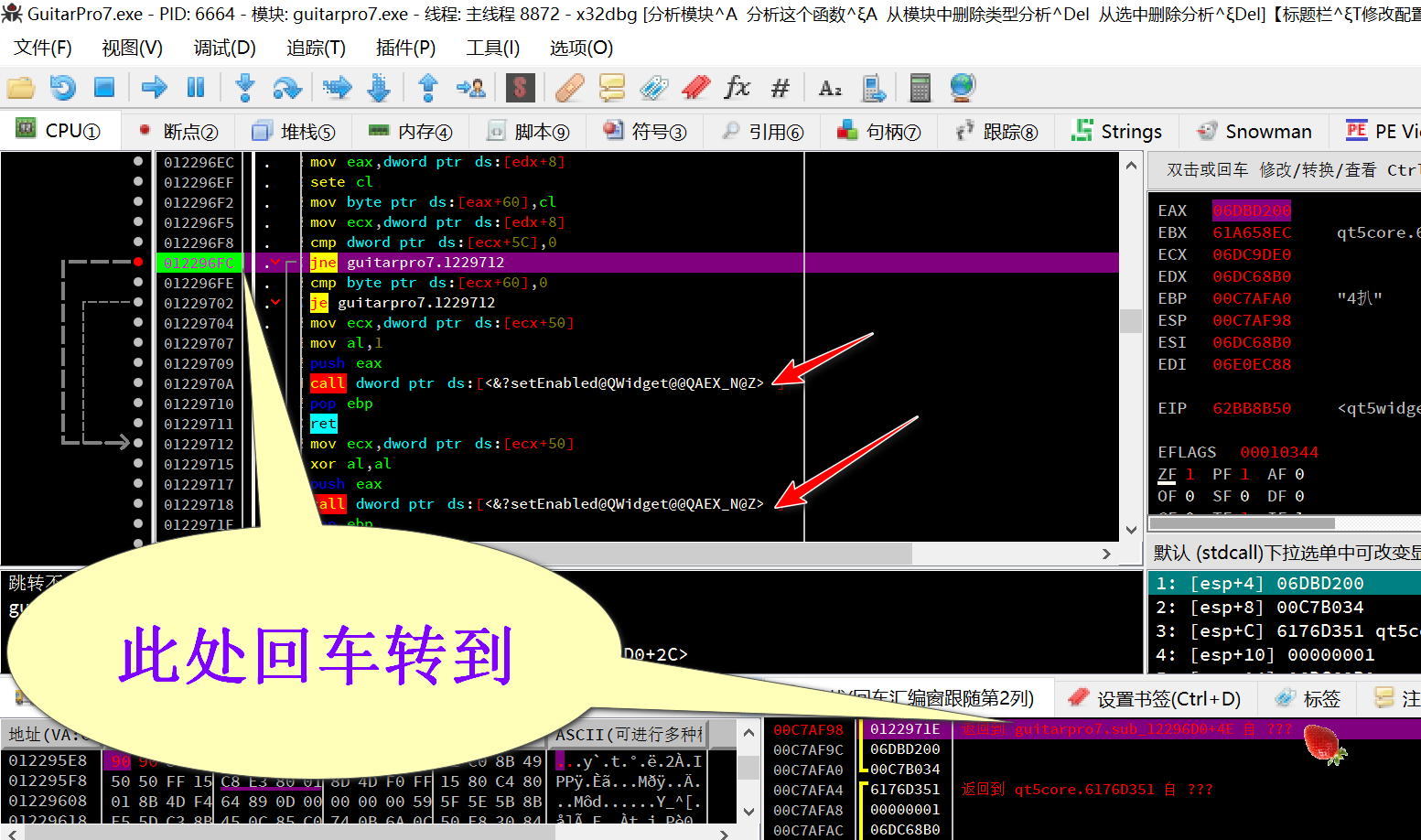Restart the debugged program
The height and width of the screenshot is (840, 1421).
[63, 88]
